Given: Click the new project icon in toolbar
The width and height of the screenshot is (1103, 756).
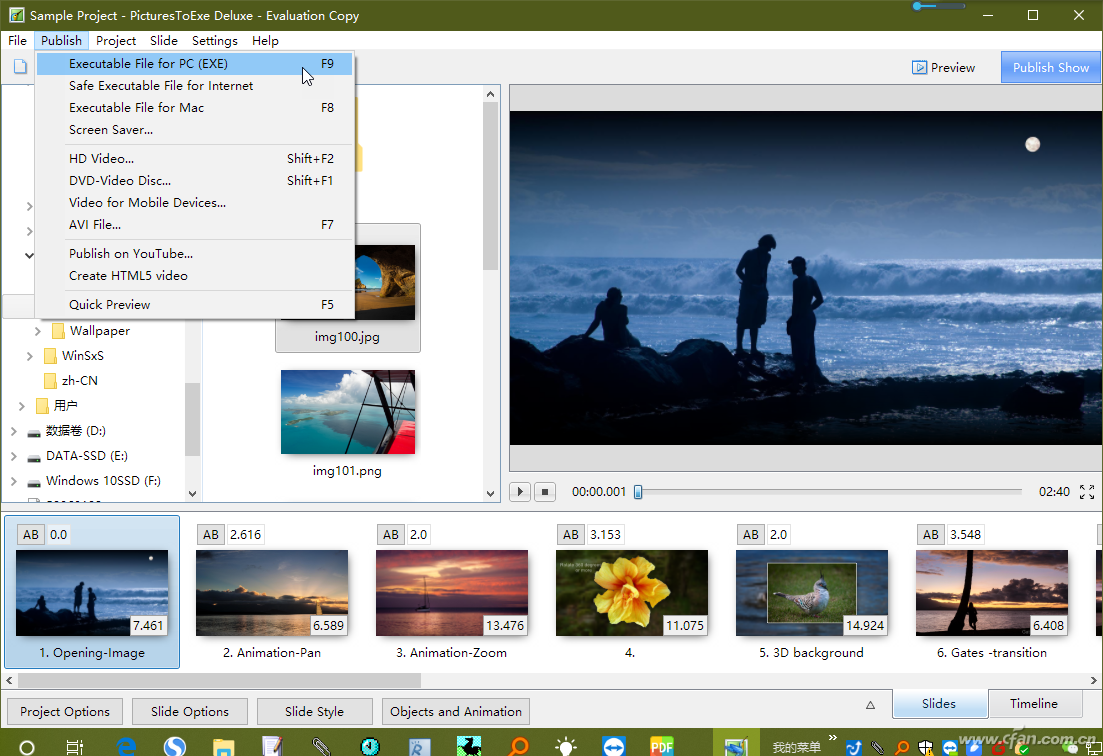Looking at the screenshot, I should point(20,67).
